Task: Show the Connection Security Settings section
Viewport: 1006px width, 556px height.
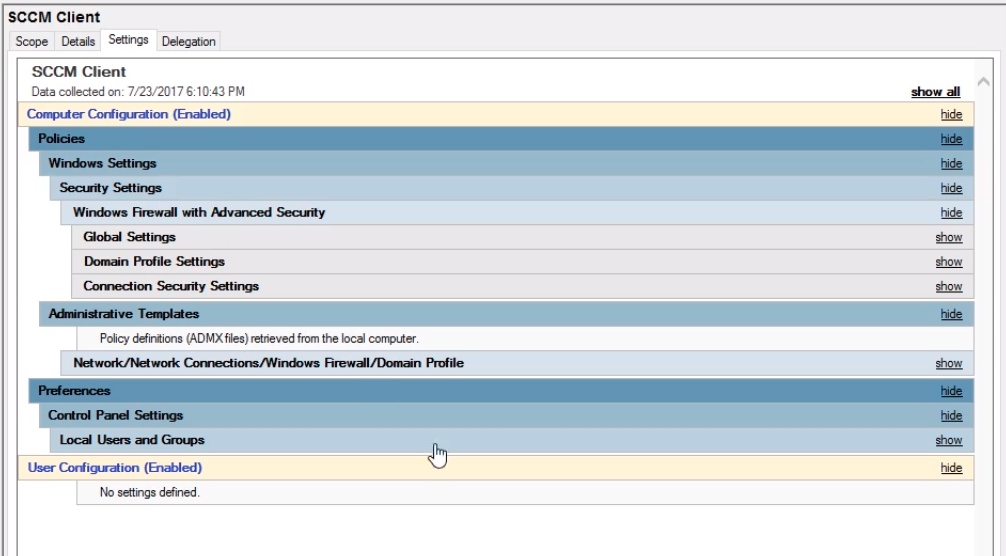Action: [x=949, y=286]
